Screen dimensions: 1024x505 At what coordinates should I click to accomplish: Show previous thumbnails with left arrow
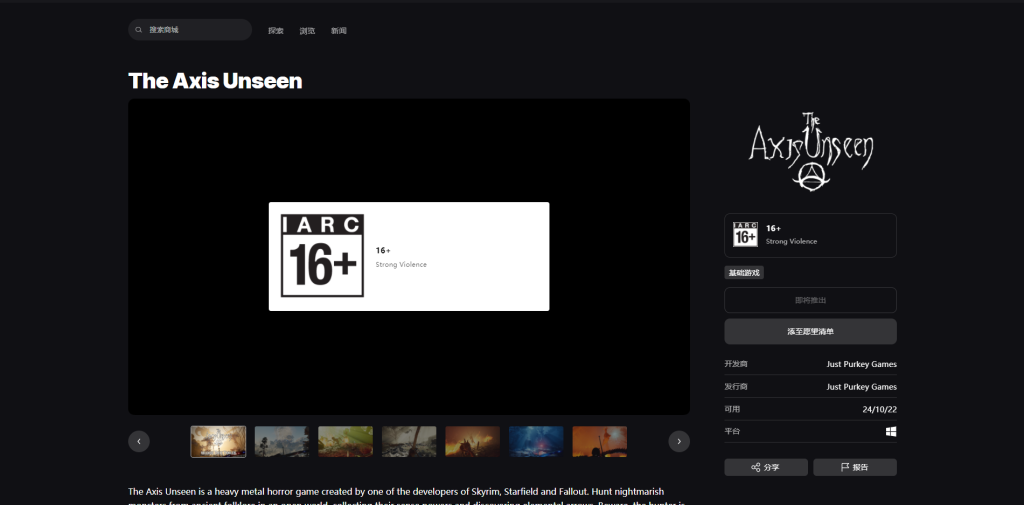pyautogui.click(x=139, y=442)
